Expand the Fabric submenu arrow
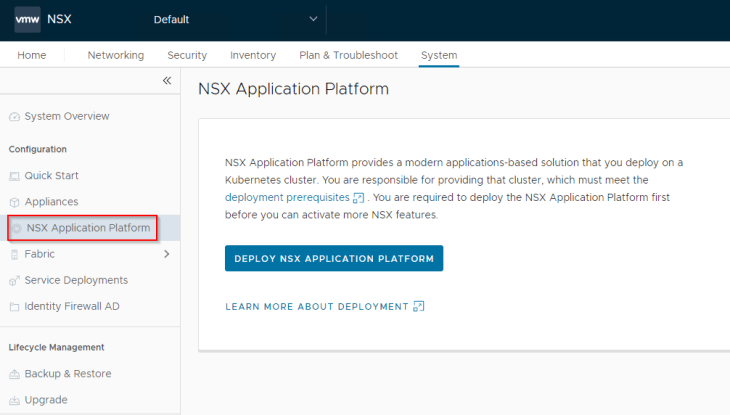The image size is (730, 415). (x=167, y=254)
